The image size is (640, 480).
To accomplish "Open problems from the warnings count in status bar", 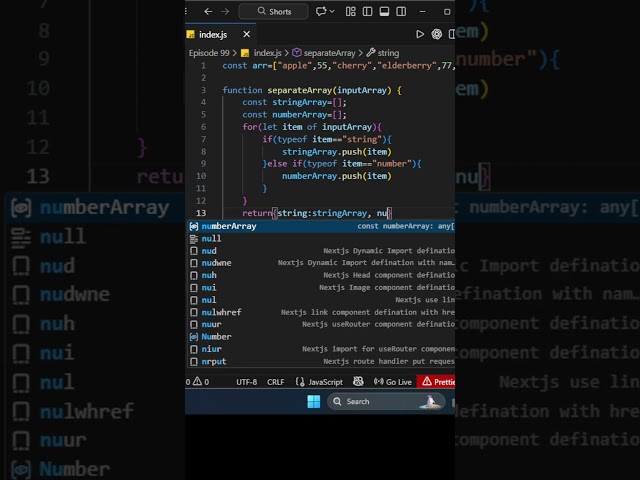I will (x=198, y=382).
